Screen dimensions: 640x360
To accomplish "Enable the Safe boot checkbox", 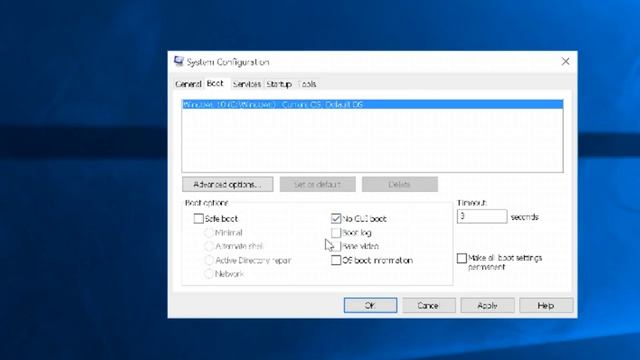I will [x=198, y=219].
